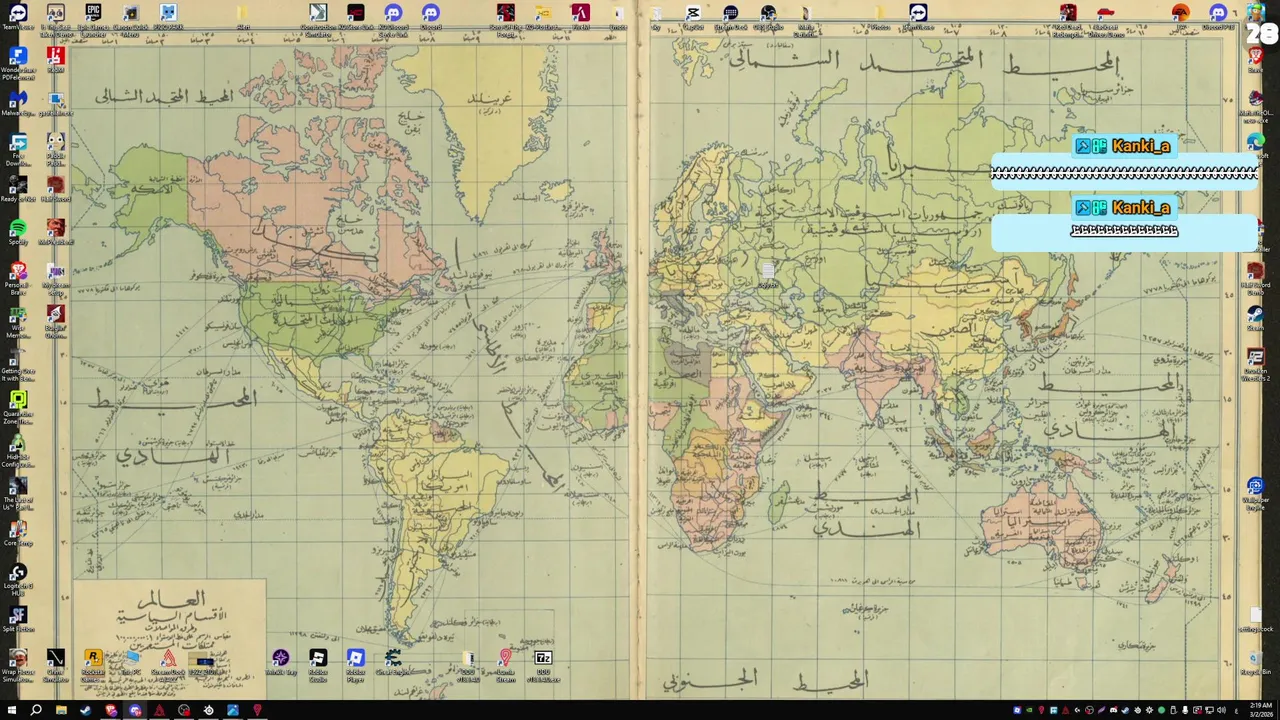Viewport: 1280px width, 720px height.
Task: Click the lower Kanki_a chat overlay name
Action: (x=1141, y=208)
